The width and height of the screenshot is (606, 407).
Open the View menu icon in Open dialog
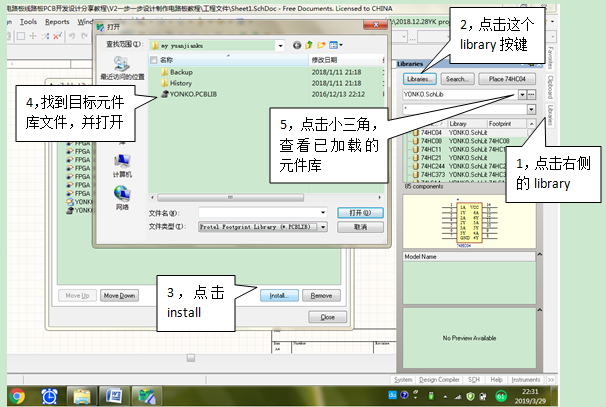[335, 46]
